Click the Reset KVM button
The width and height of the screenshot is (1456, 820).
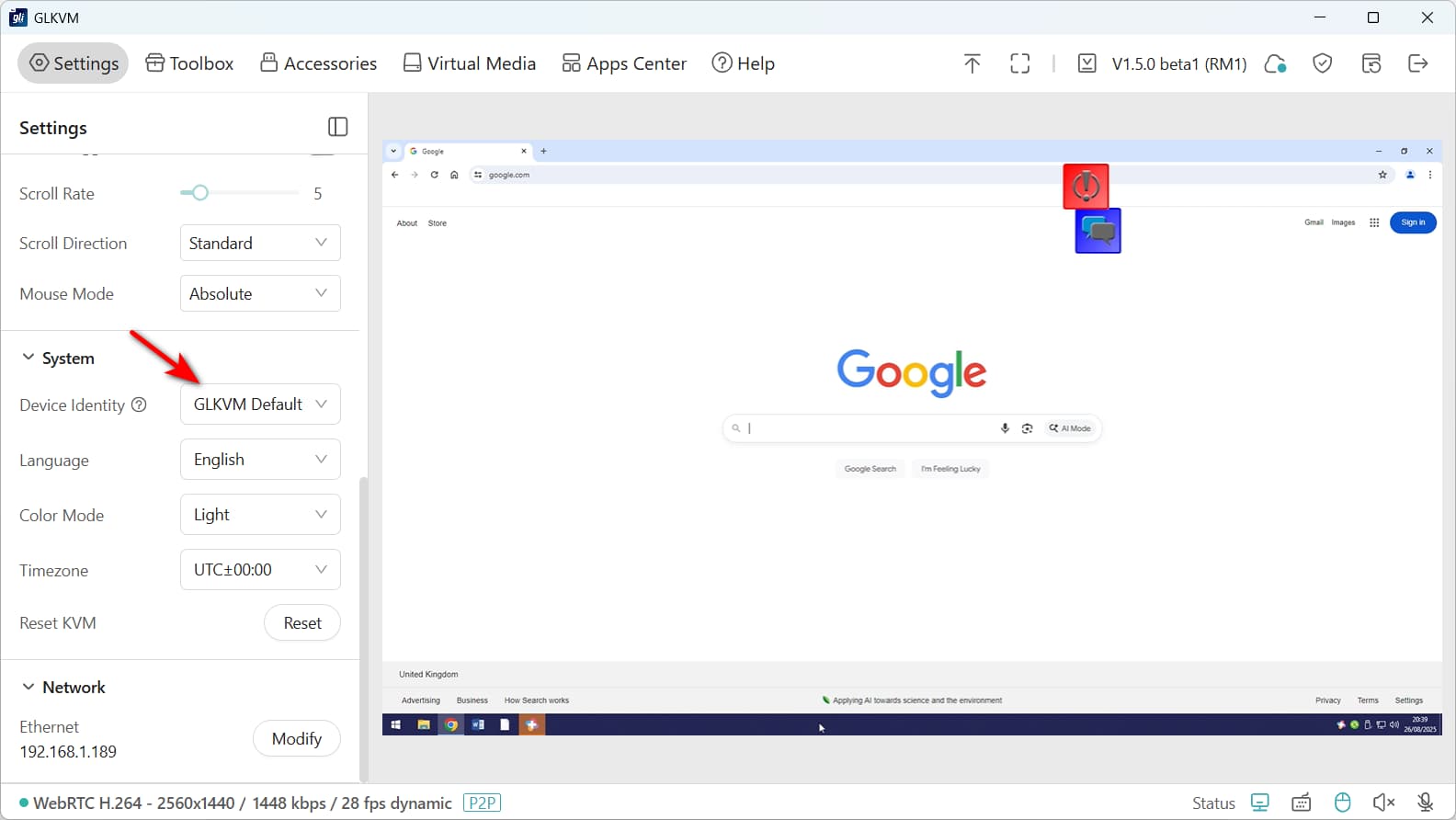tap(301, 623)
